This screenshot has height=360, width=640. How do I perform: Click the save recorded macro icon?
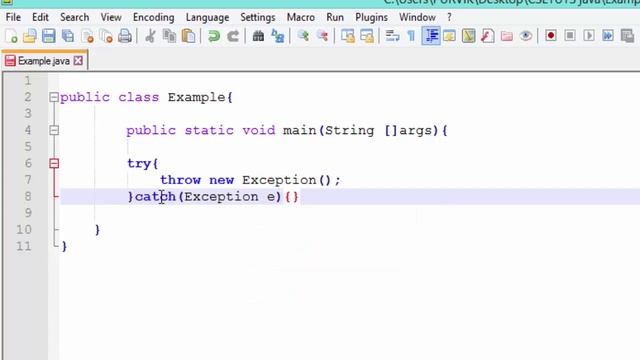coord(627,36)
